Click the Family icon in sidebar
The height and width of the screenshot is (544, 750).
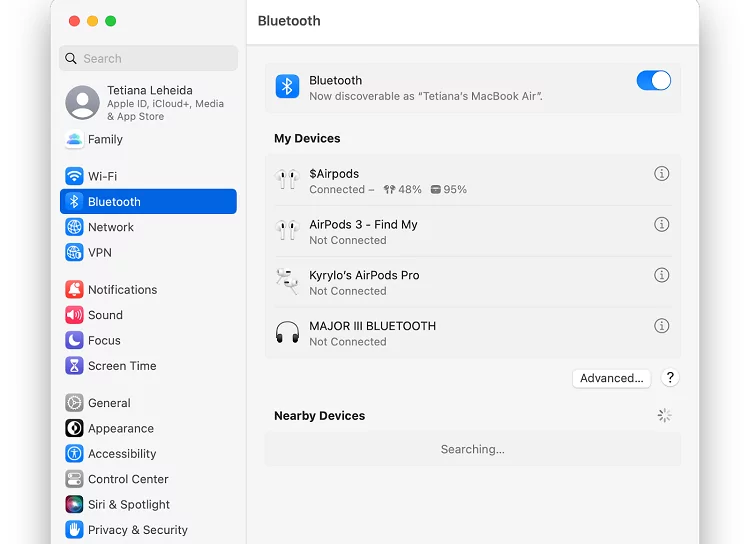74,139
